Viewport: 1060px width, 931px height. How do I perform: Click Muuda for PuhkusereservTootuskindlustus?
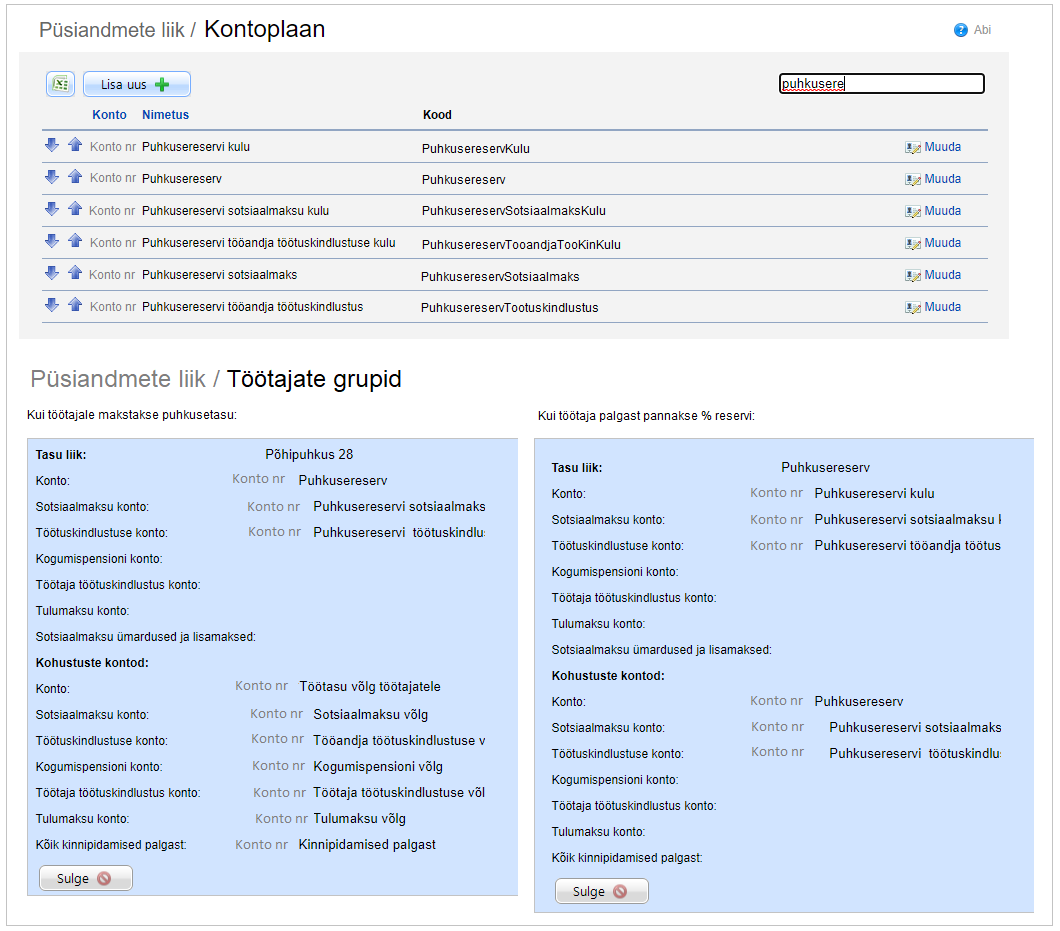pyautogui.click(x=942, y=307)
